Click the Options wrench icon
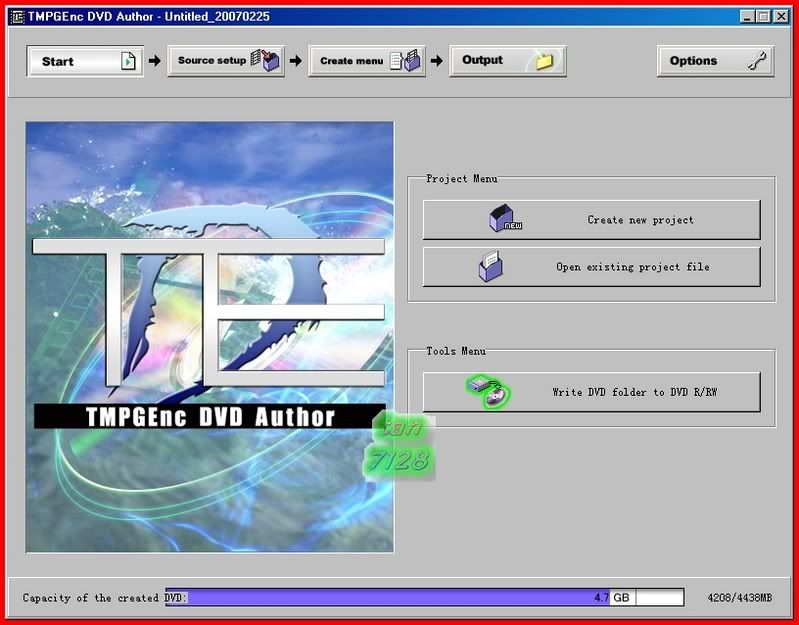The width and height of the screenshot is (799, 625). pos(757,61)
